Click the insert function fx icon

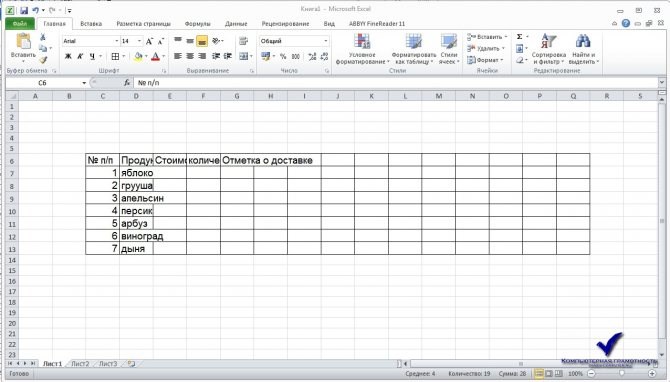127,83
